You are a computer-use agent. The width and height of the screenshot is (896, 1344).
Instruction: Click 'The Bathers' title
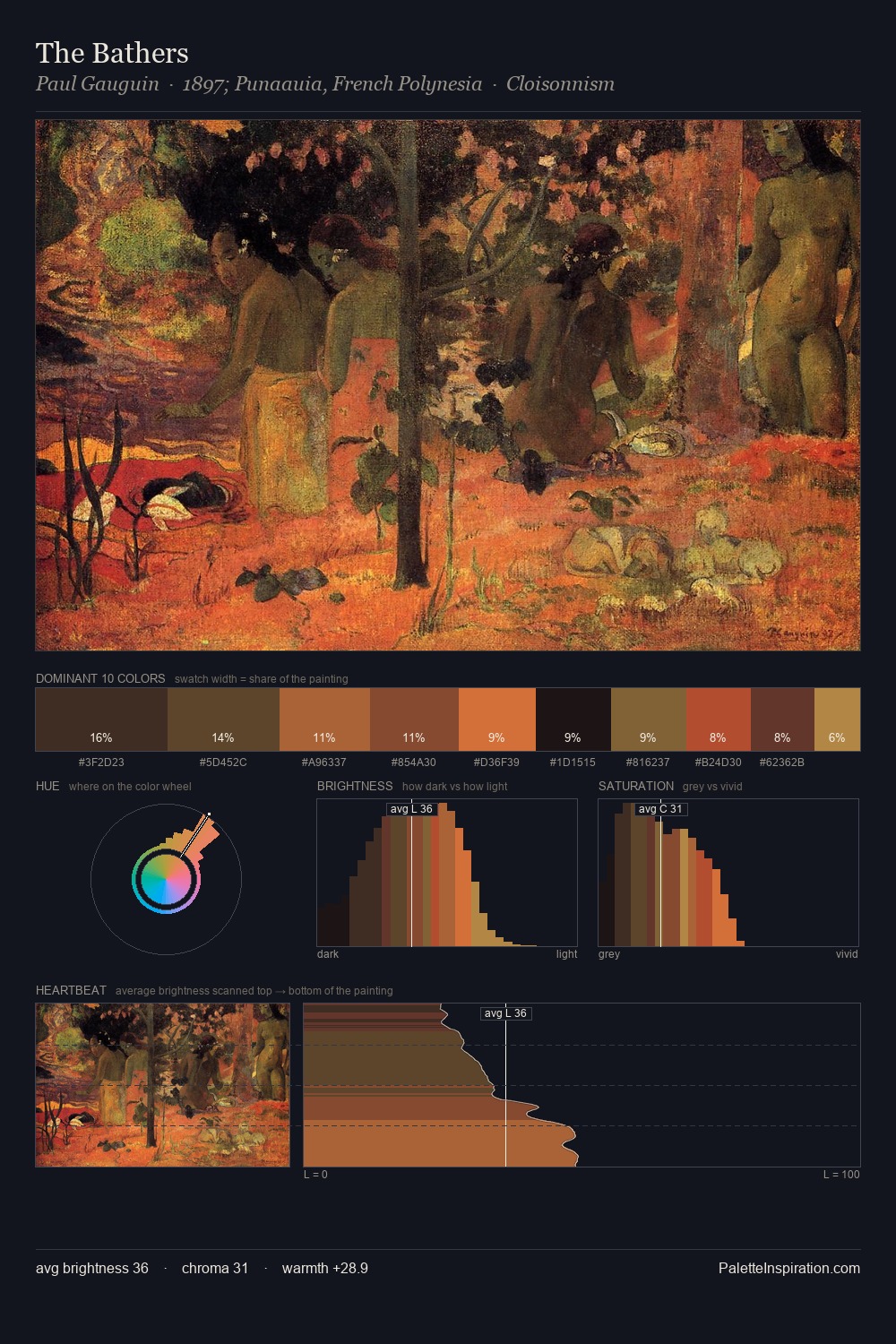(x=112, y=54)
